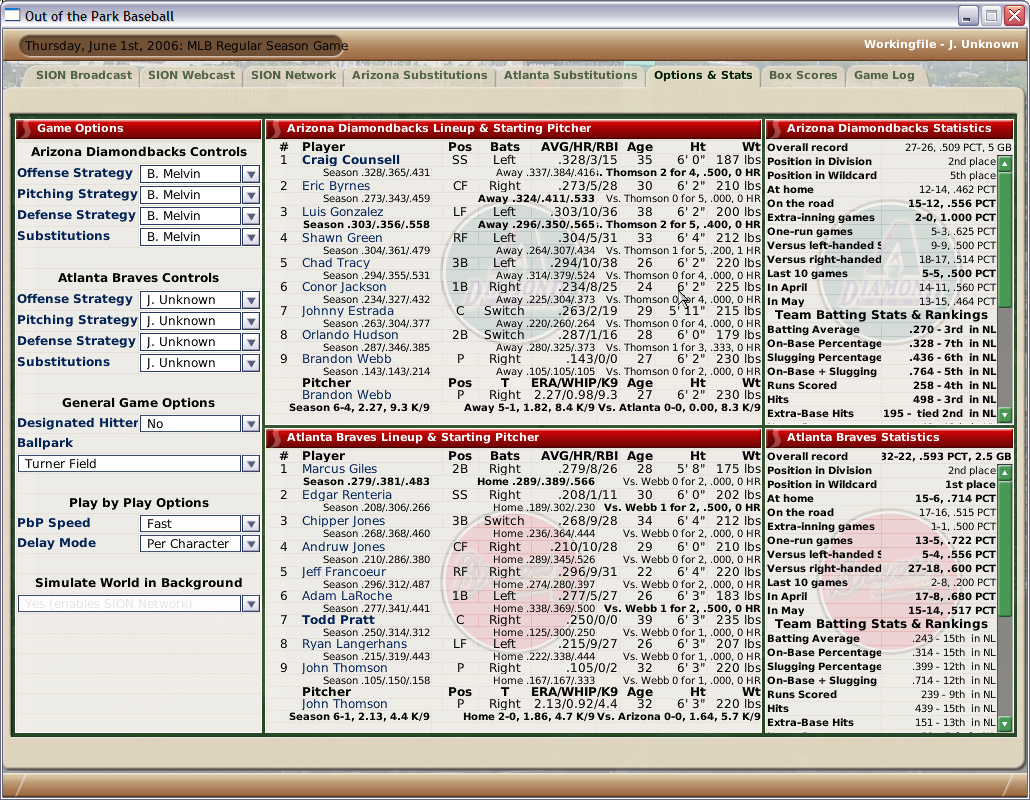This screenshot has width=1030, height=800.
Task: Click the Arizona 'Overall record' stat row
Action: point(889,148)
